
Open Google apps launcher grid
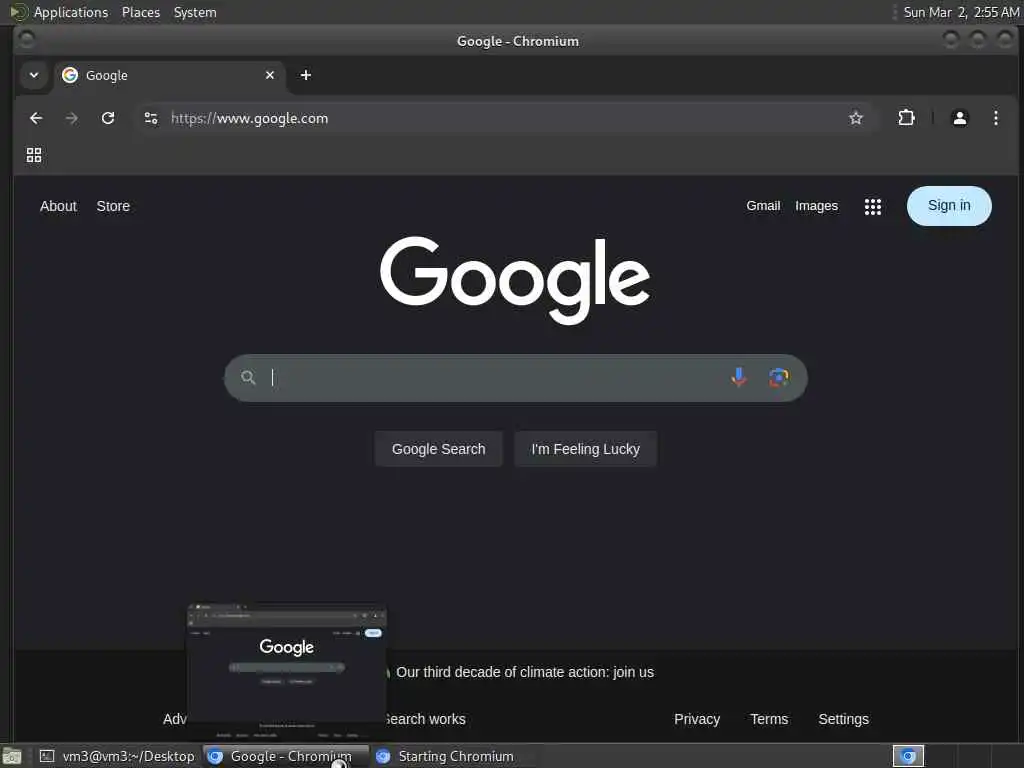tap(872, 206)
